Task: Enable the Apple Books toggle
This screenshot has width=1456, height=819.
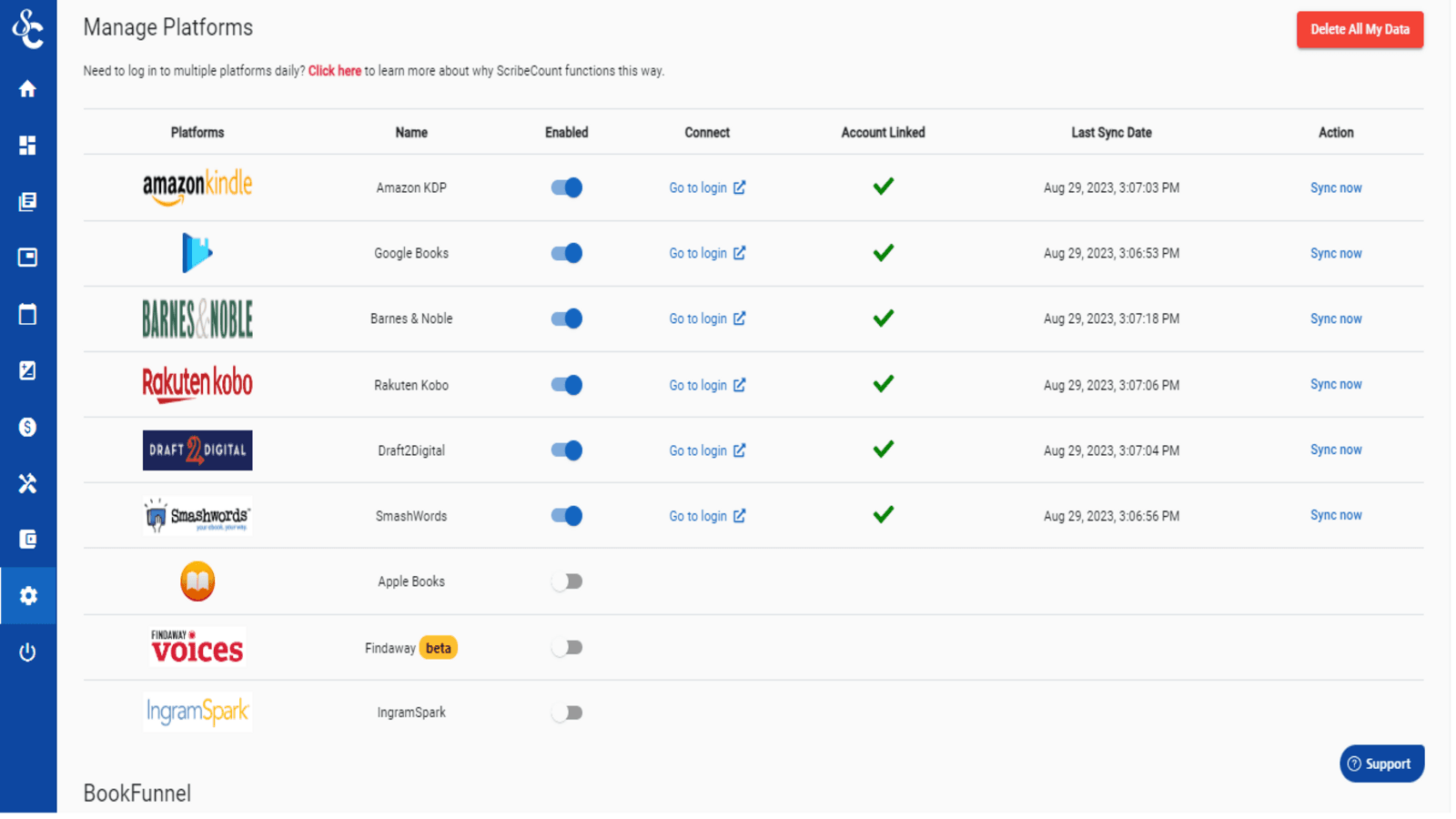Action: [x=566, y=581]
